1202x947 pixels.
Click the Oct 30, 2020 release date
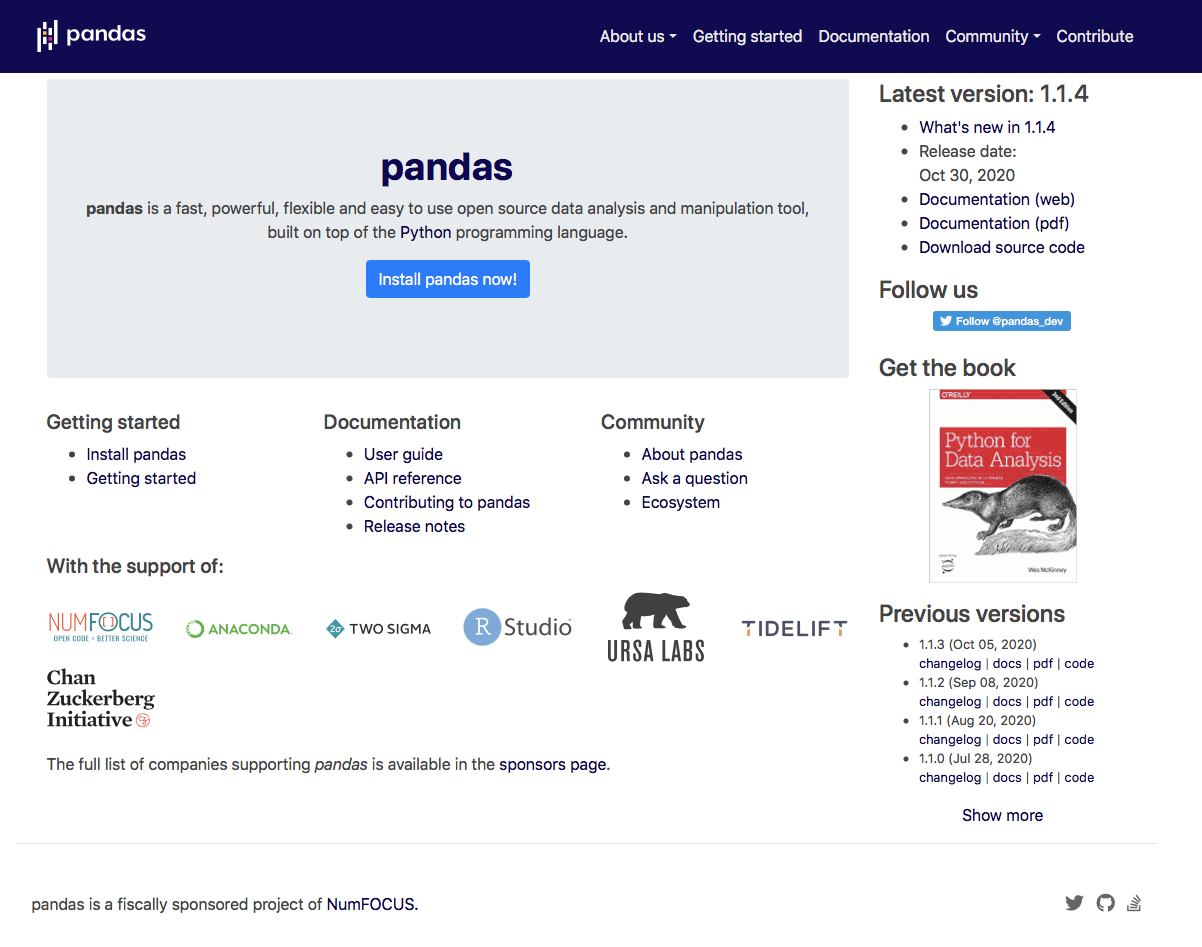967,175
